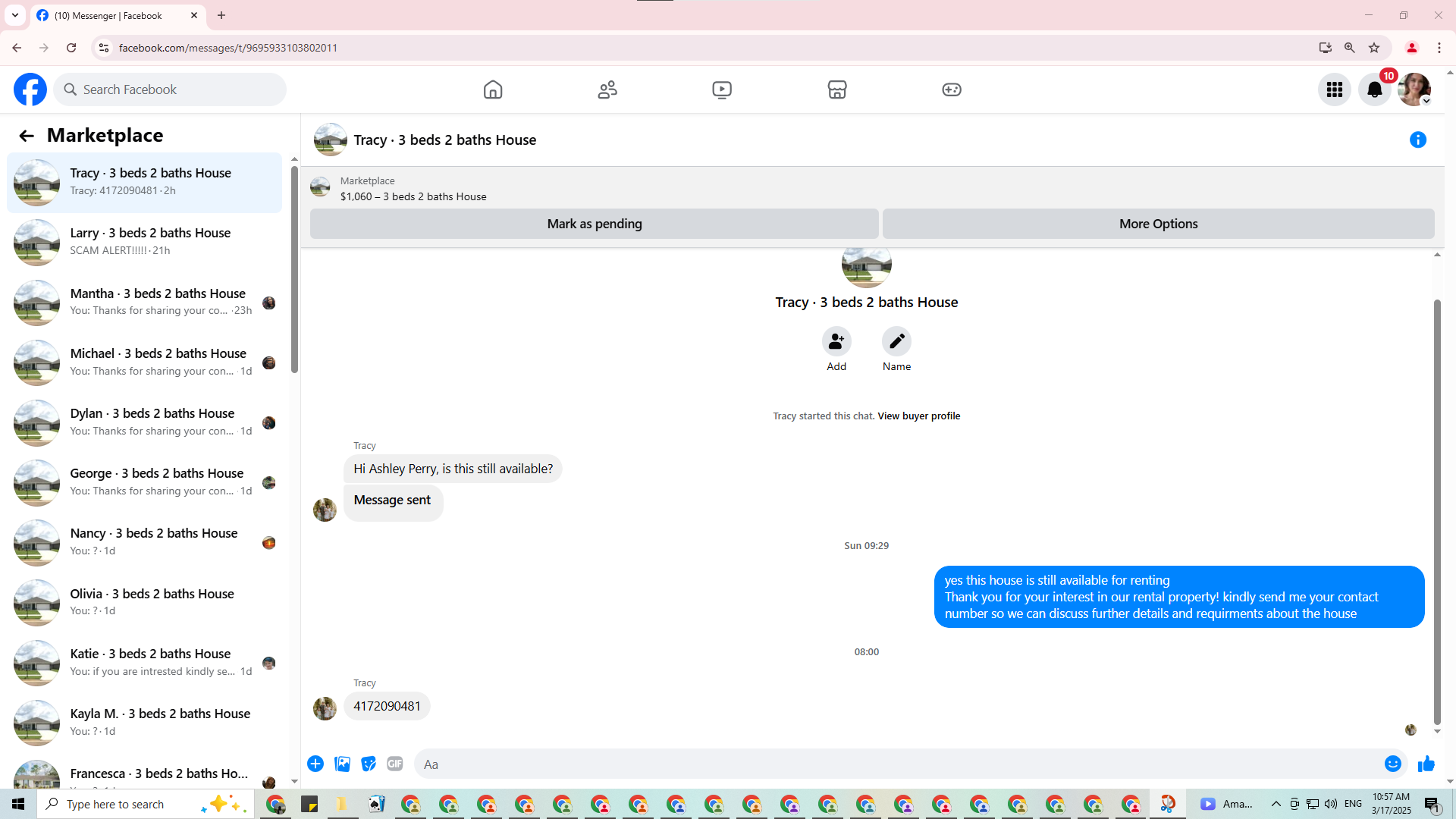Click the chat messages scrollbar

click(1437, 512)
